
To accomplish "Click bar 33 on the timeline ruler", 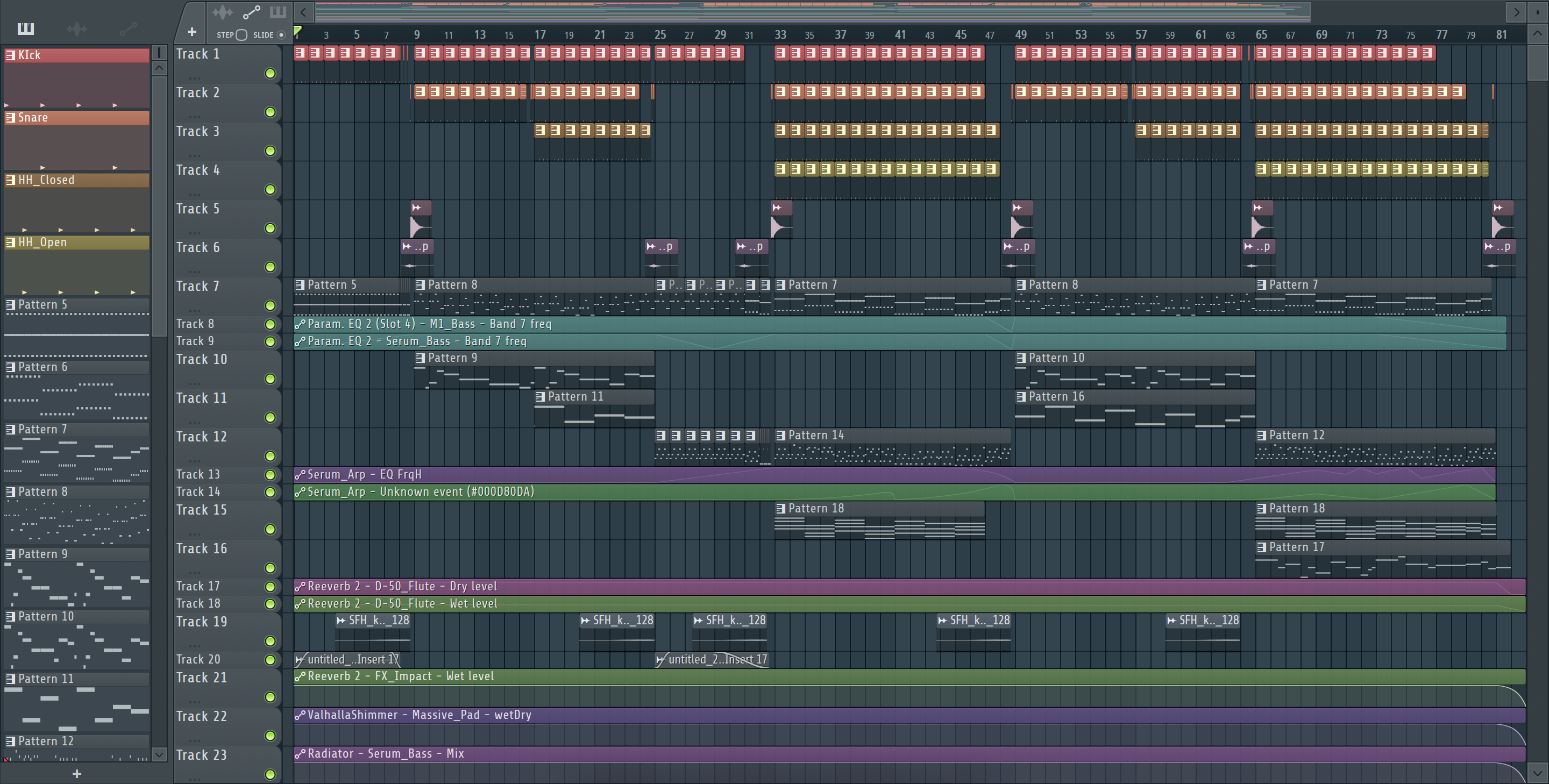I will click(x=780, y=35).
